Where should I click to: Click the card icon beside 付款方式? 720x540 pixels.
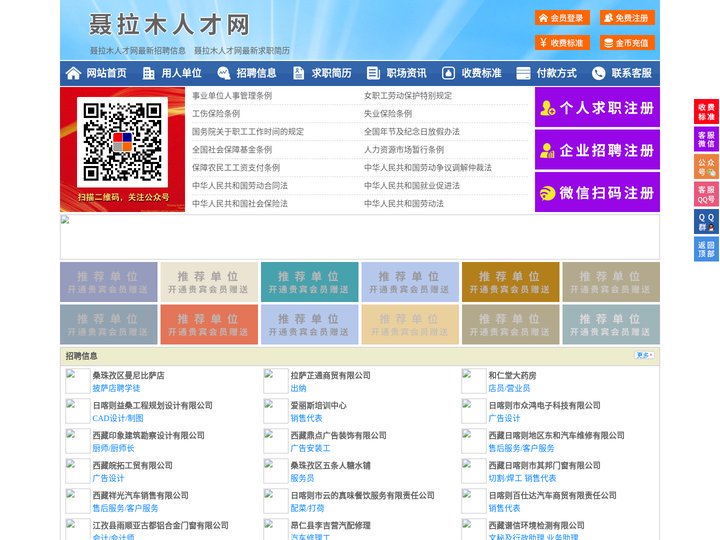[x=523, y=73]
